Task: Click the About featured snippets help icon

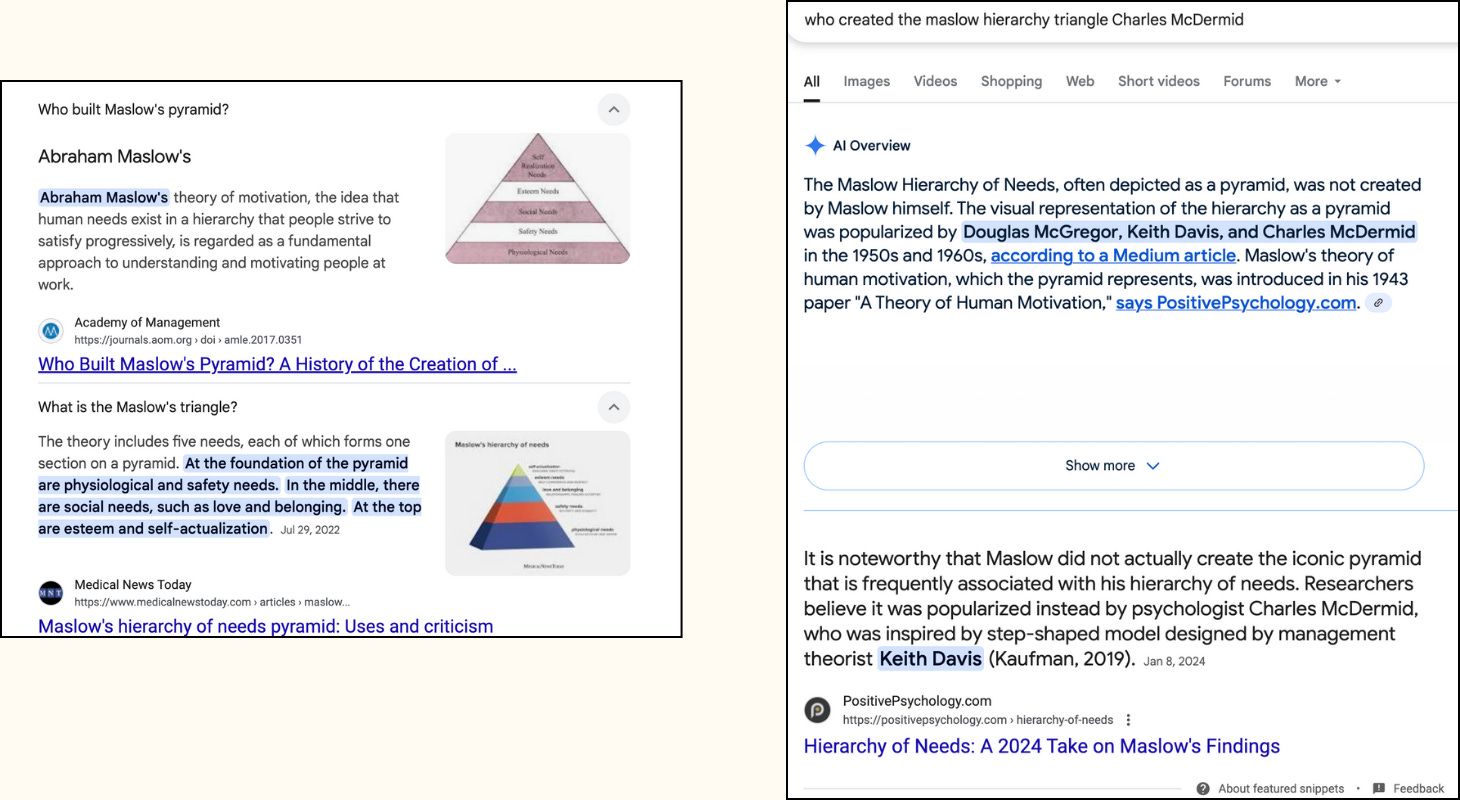Action: click(1203, 788)
